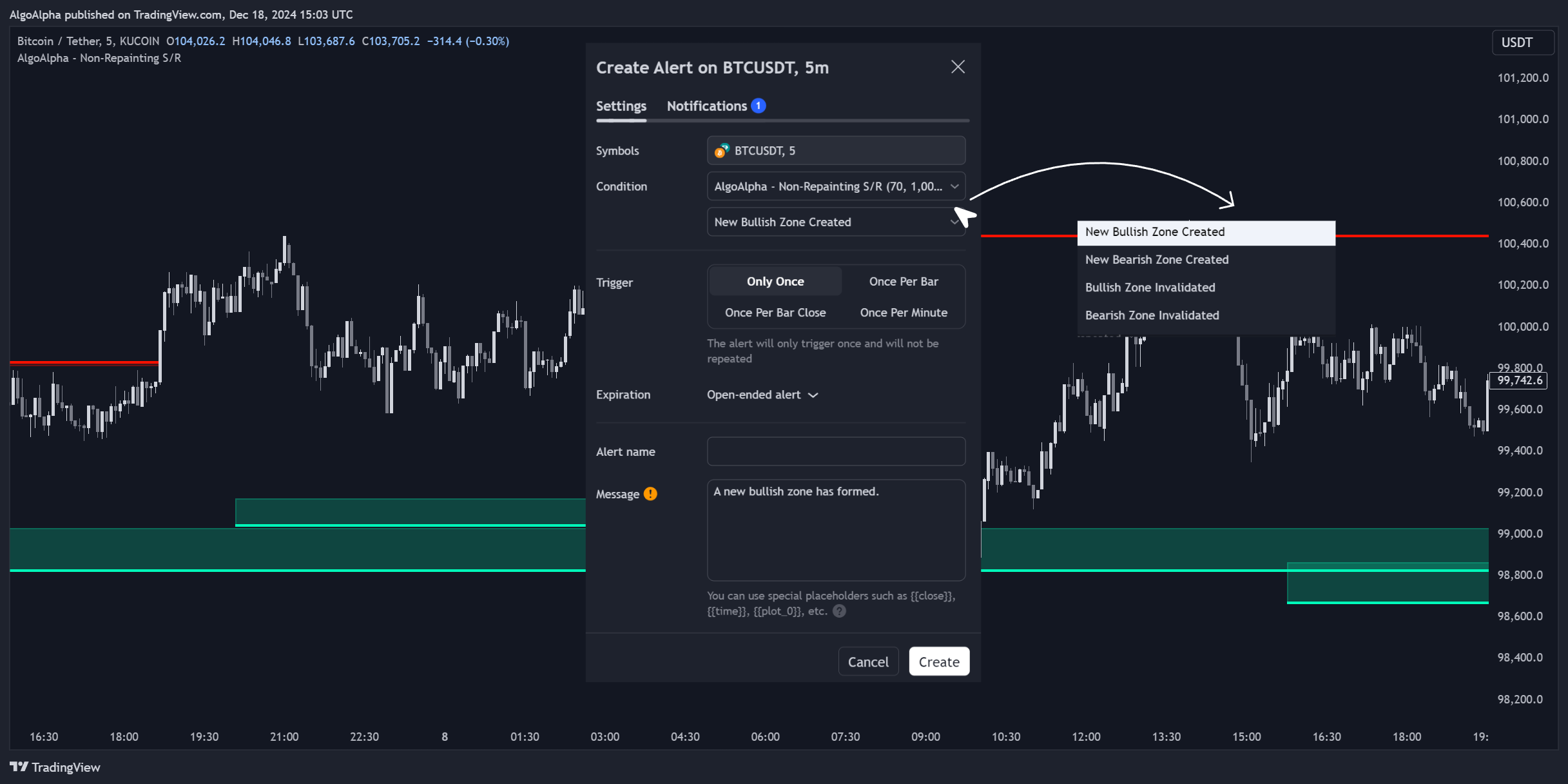Click the Bitcoin symbol icon in the Symbols field

tap(721, 151)
